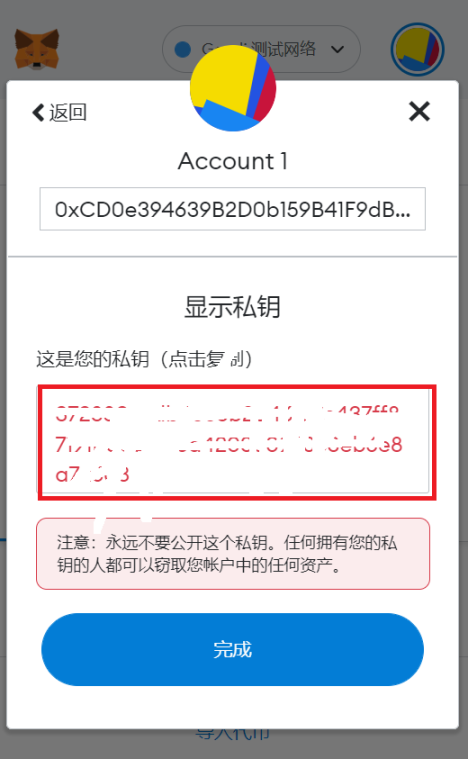The height and width of the screenshot is (759, 468).
Task: Click the Account 1 name label
Action: (x=233, y=161)
